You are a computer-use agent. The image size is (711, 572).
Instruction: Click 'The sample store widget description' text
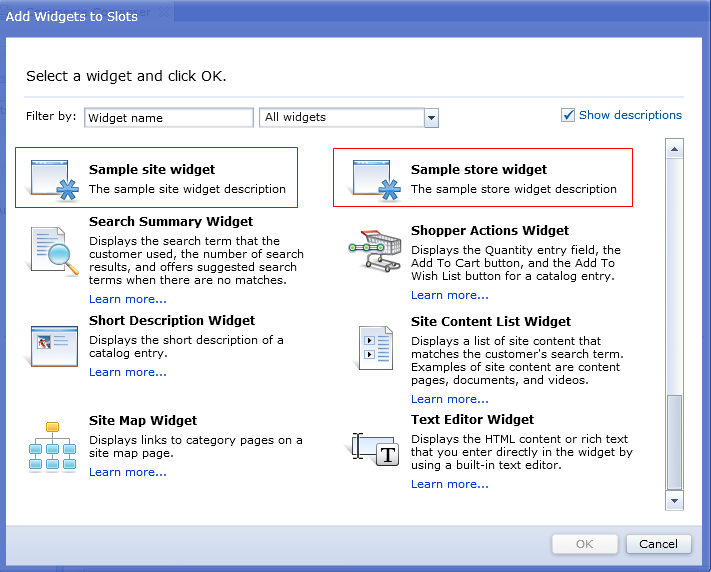pyautogui.click(x=514, y=189)
